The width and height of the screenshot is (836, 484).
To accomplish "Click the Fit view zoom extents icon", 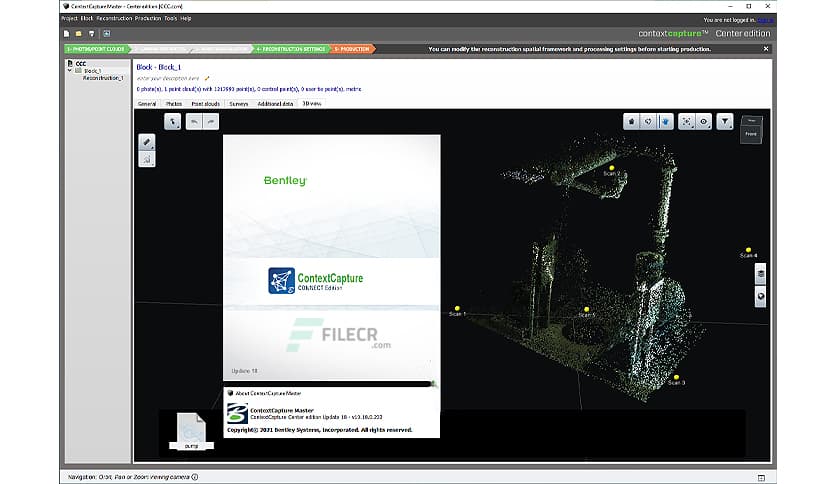I will [687, 122].
